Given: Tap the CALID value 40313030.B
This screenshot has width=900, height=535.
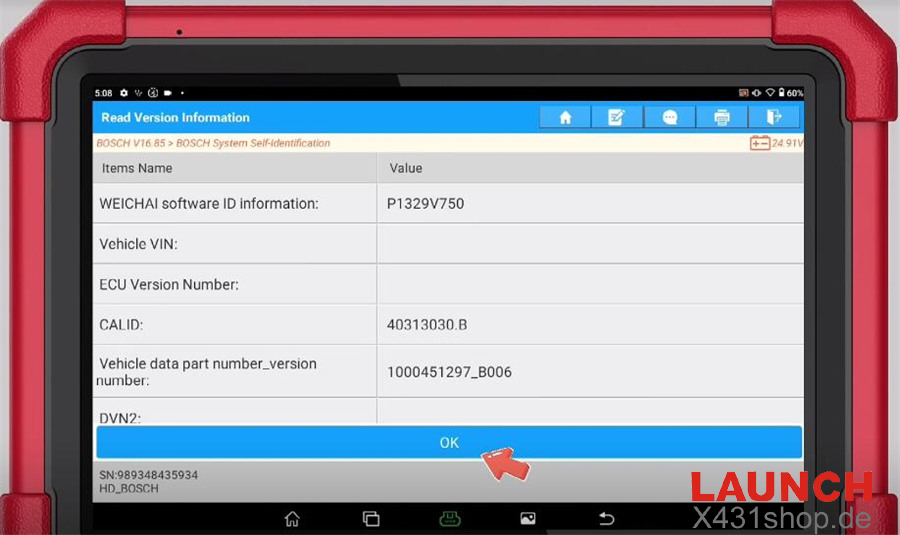Looking at the screenshot, I should click(426, 324).
